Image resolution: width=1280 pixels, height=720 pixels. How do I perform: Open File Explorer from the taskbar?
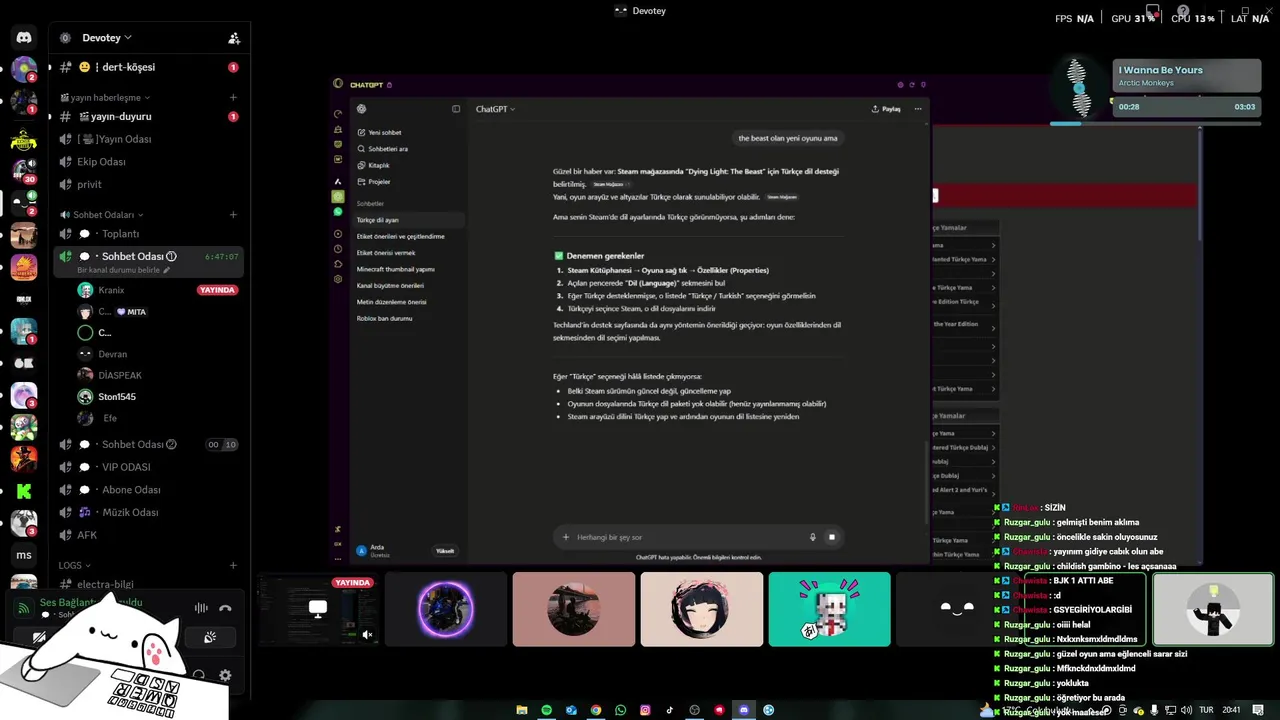point(522,710)
